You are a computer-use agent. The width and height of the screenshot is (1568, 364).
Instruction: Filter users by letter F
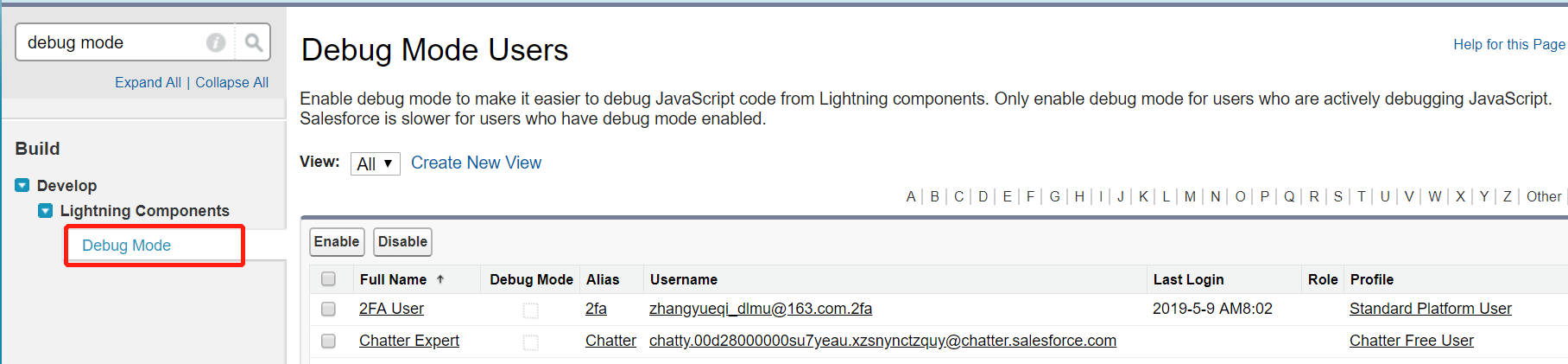pyautogui.click(x=1030, y=196)
